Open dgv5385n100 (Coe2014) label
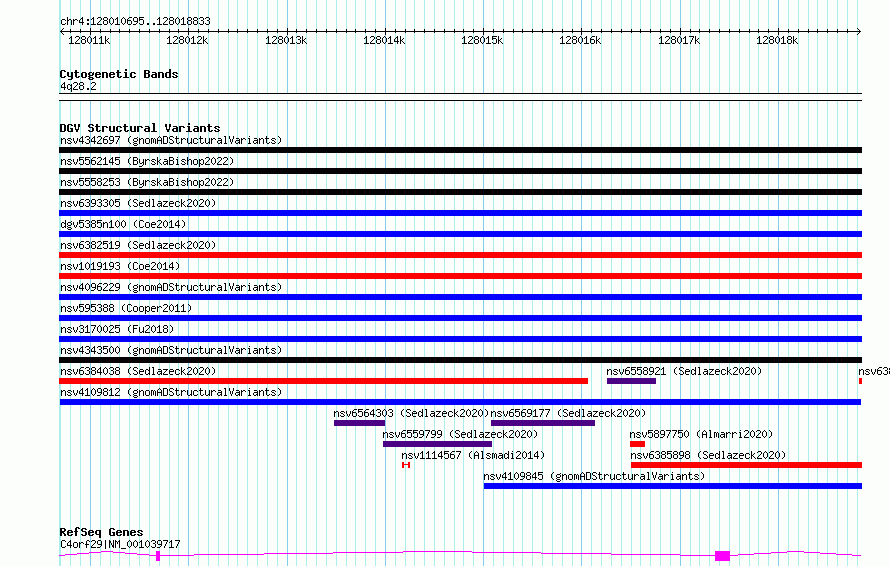 pos(123,224)
